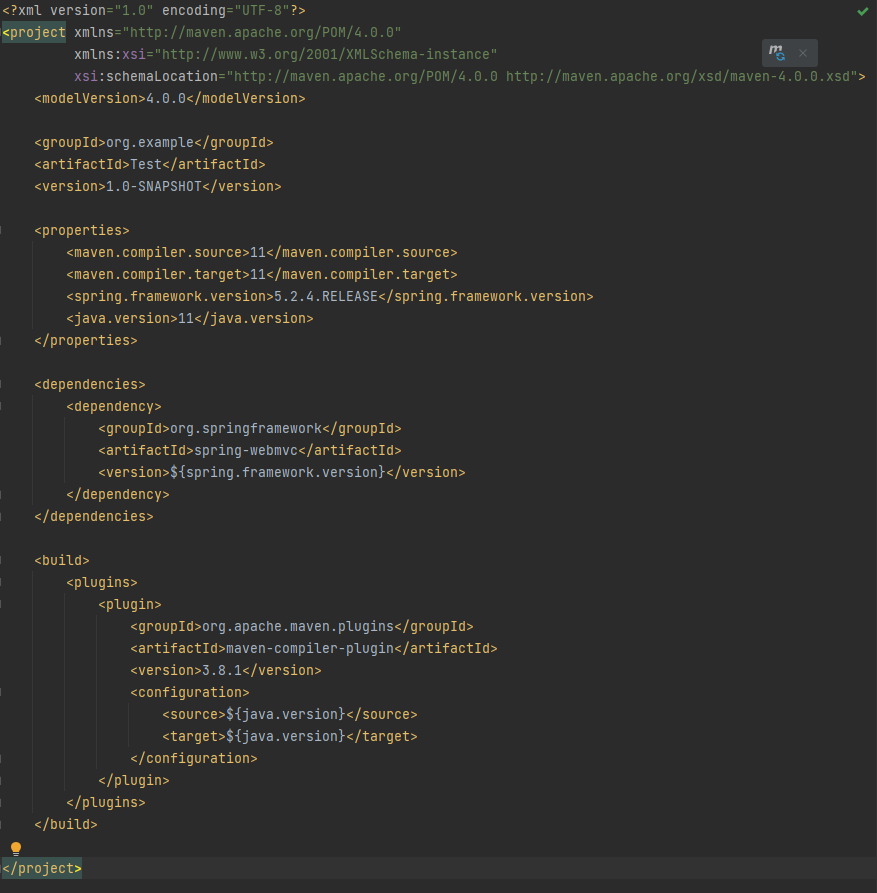The height and width of the screenshot is (893, 877).
Task: Click artifactId Test line
Action: point(150,165)
